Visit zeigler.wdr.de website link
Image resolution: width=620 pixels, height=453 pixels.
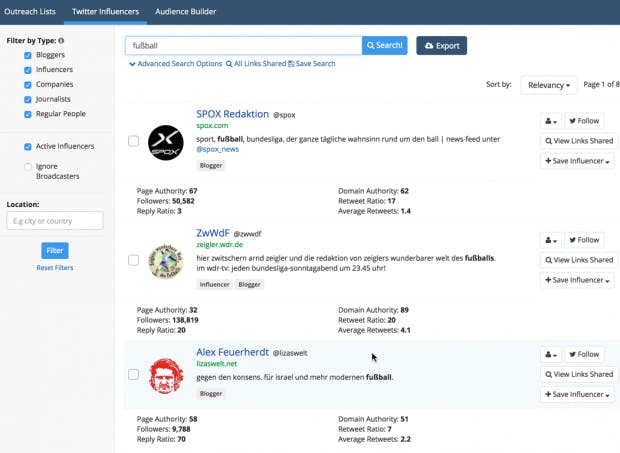[219, 245]
